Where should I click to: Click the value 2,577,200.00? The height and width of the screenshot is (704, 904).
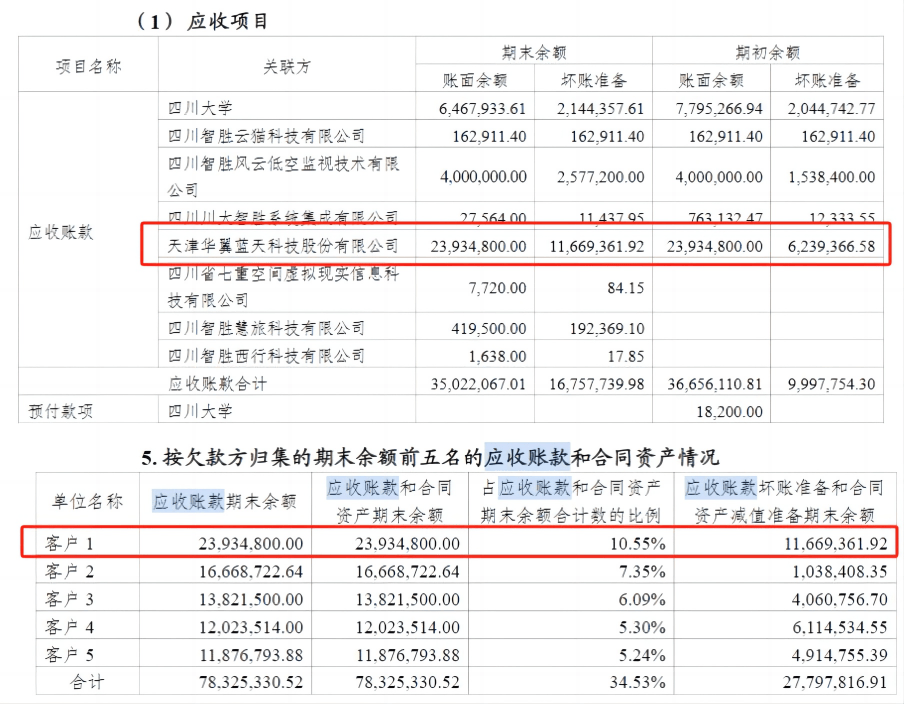point(600,177)
